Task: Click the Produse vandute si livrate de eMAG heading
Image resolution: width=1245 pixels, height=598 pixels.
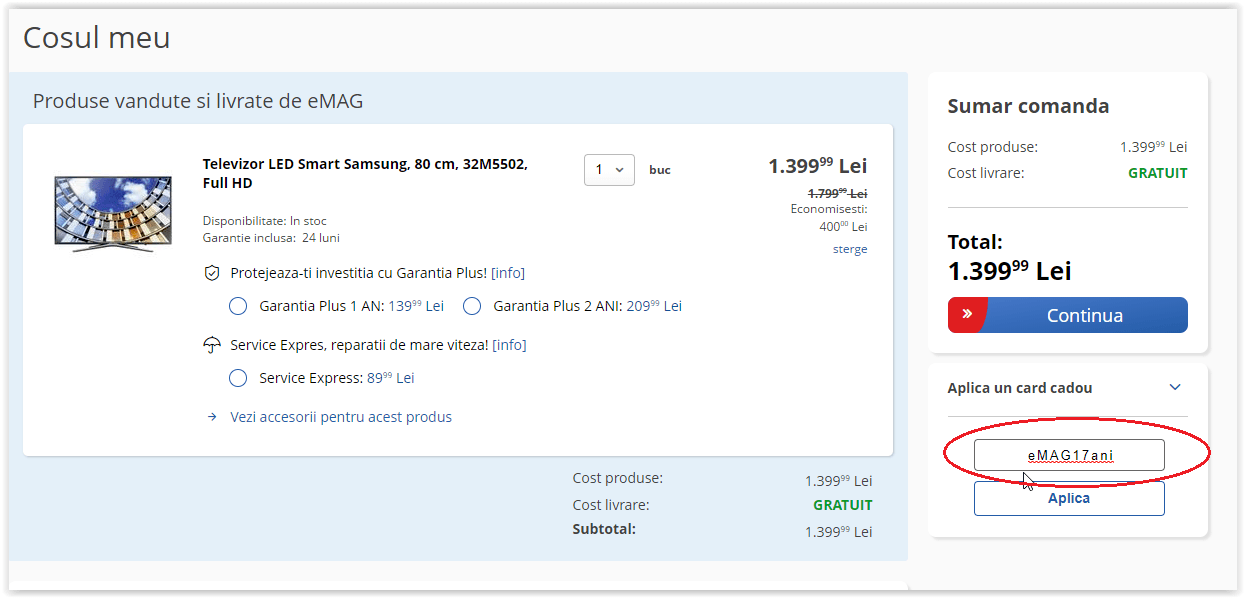Action: pos(198,101)
